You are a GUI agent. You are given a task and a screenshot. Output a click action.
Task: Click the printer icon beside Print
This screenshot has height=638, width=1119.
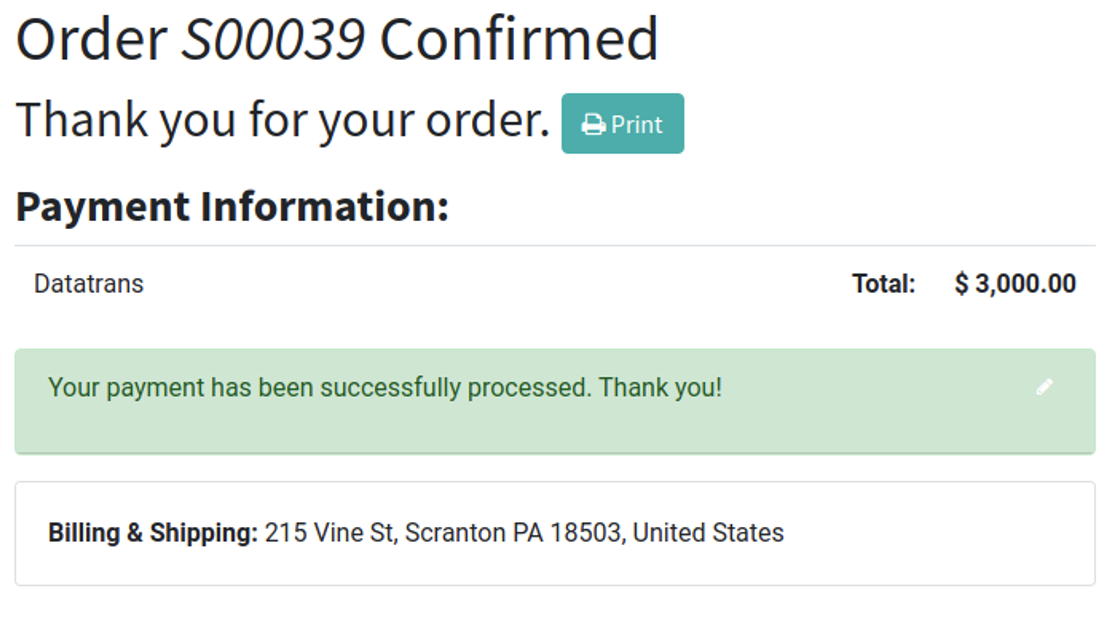tap(594, 125)
